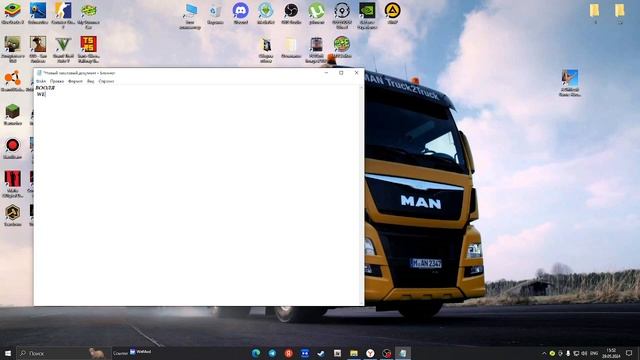Click the Notepad vertical scrollbar
Viewport: 640px width, 360px height.
tap(361, 195)
